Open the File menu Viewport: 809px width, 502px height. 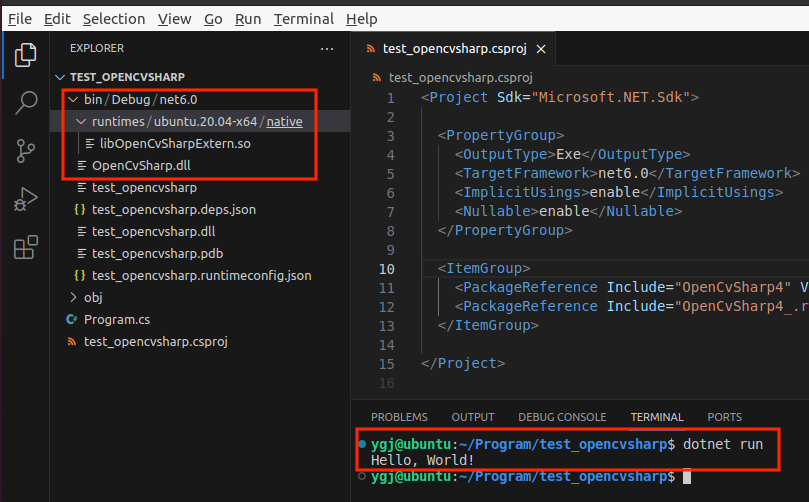tap(20, 19)
